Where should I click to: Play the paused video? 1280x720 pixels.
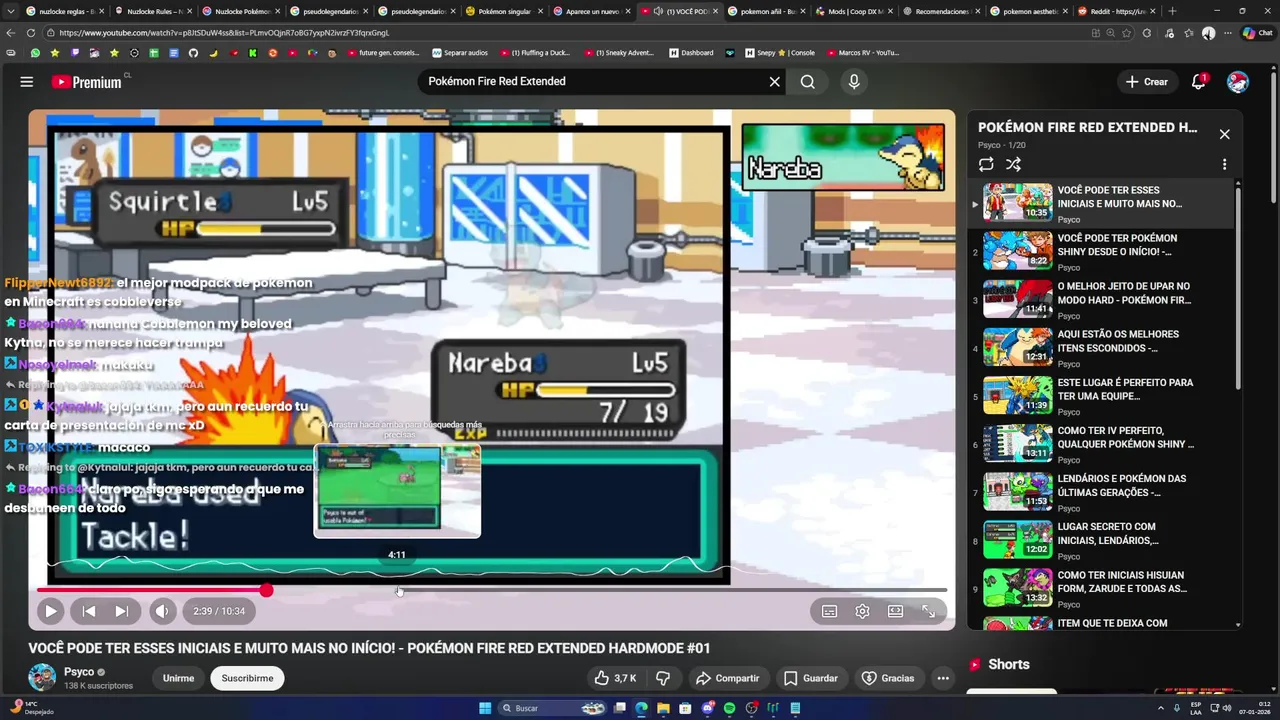50,611
